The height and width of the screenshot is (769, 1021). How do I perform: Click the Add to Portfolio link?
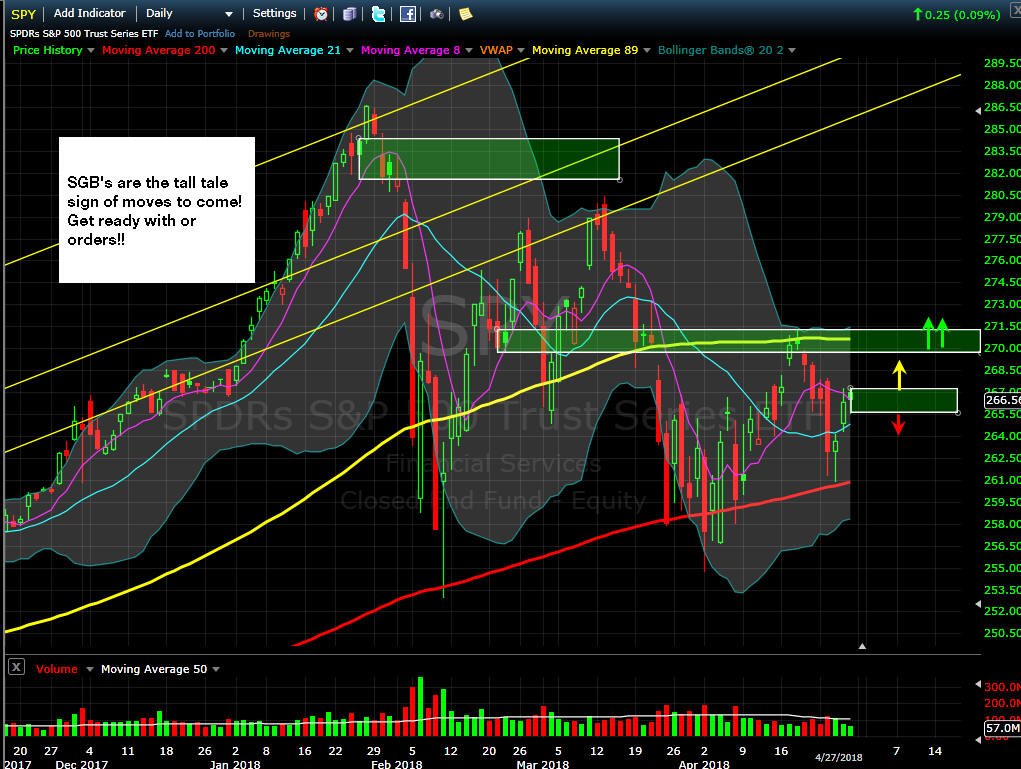pos(200,33)
